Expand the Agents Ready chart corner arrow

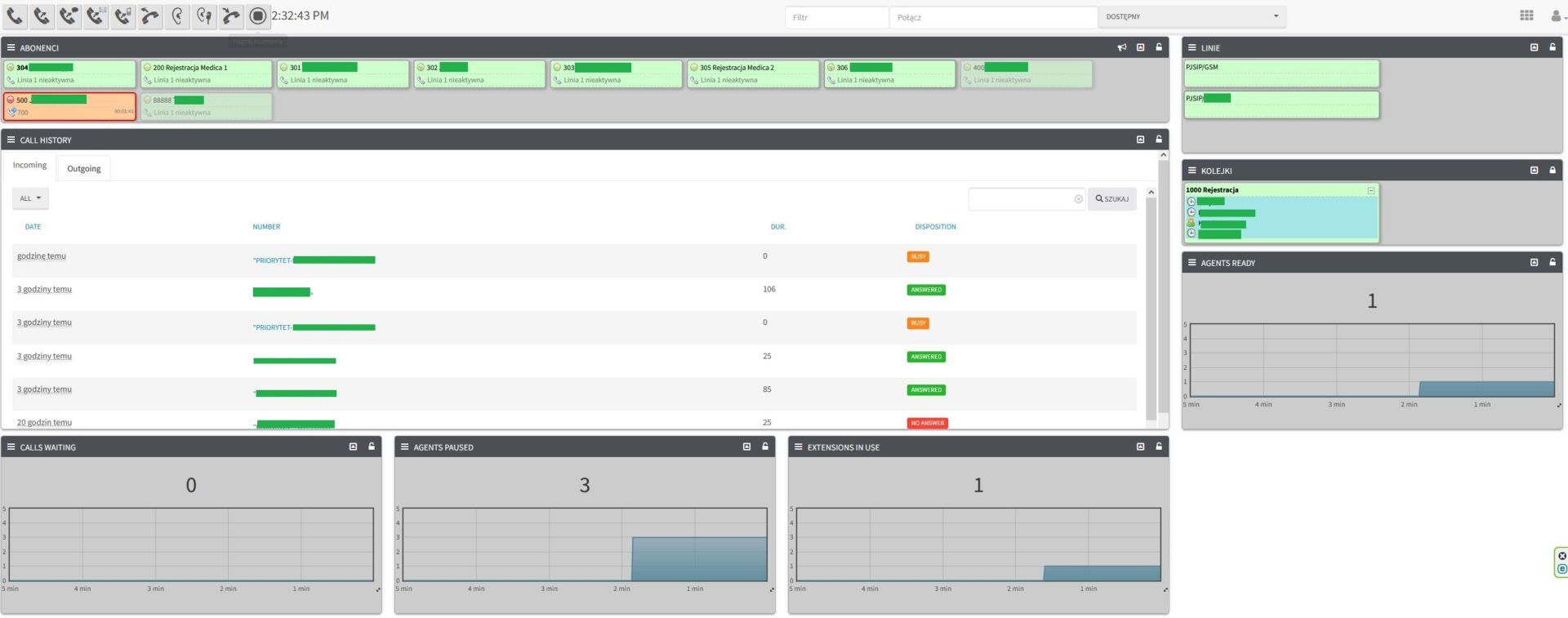pyautogui.click(x=1559, y=405)
